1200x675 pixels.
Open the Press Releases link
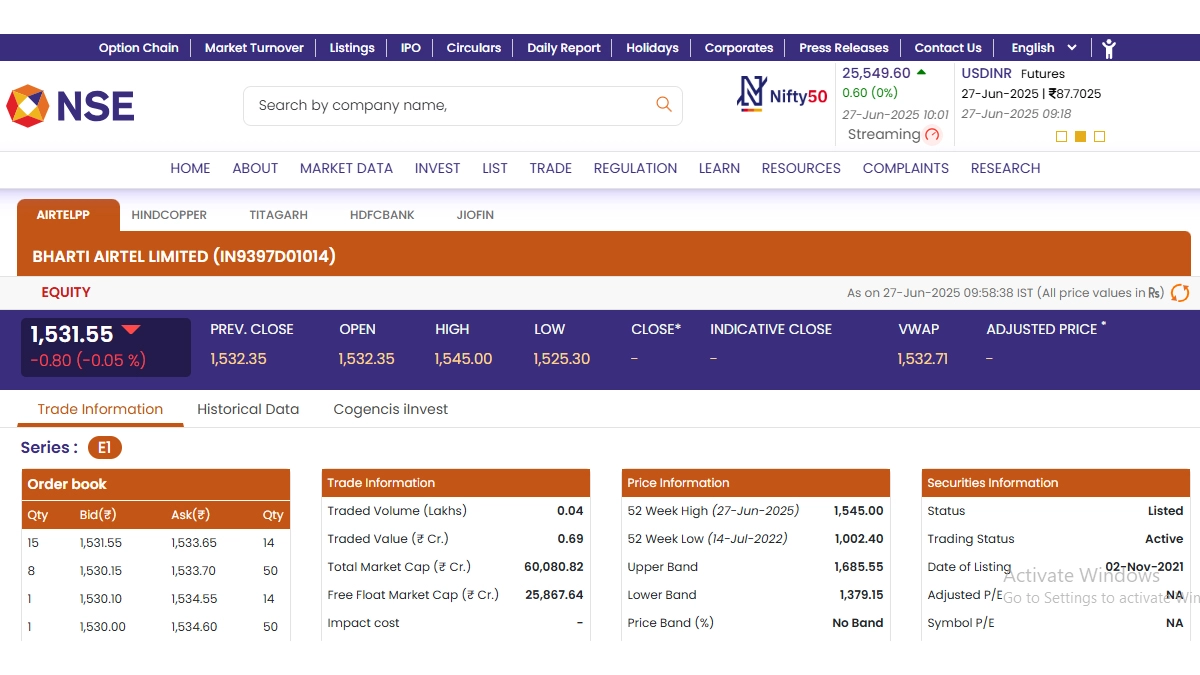(x=843, y=48)
